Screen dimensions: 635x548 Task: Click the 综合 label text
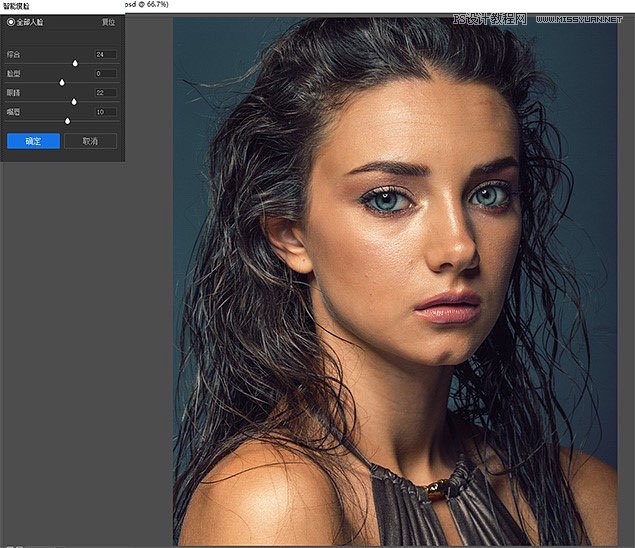tap(12, 54)
